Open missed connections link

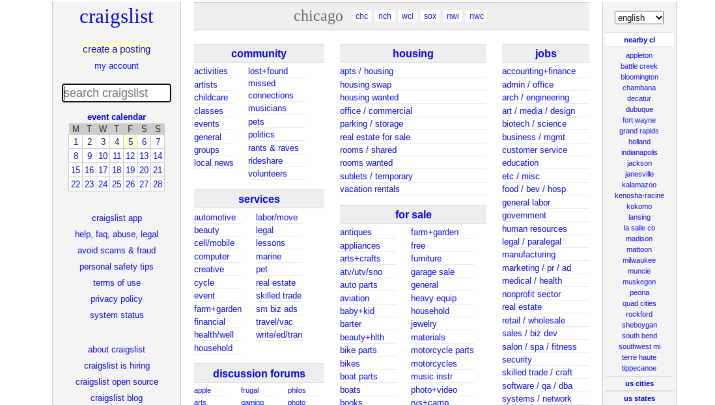point(270,89)
